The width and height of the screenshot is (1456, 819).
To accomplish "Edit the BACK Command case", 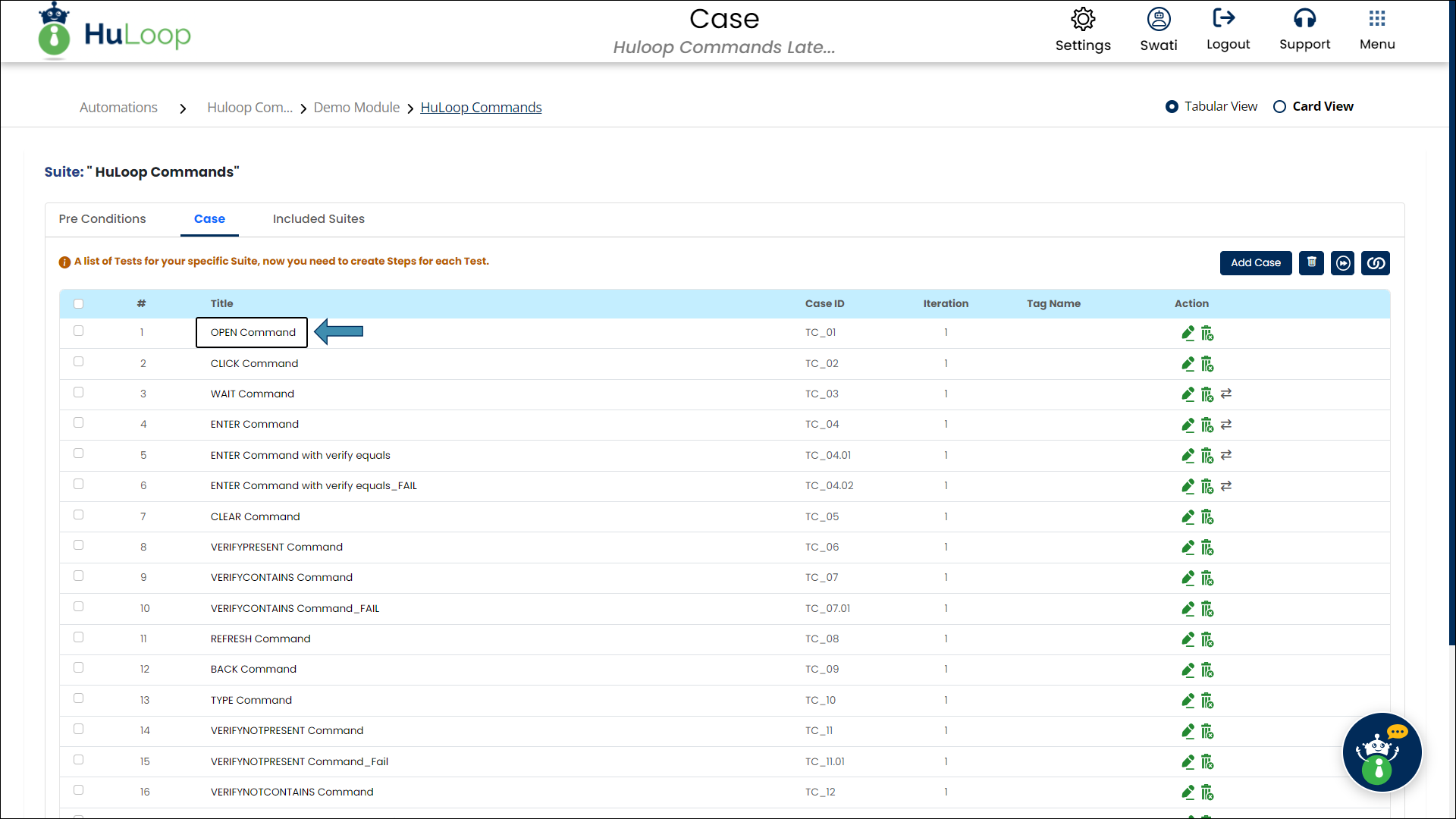I will tap(1188, 670).
